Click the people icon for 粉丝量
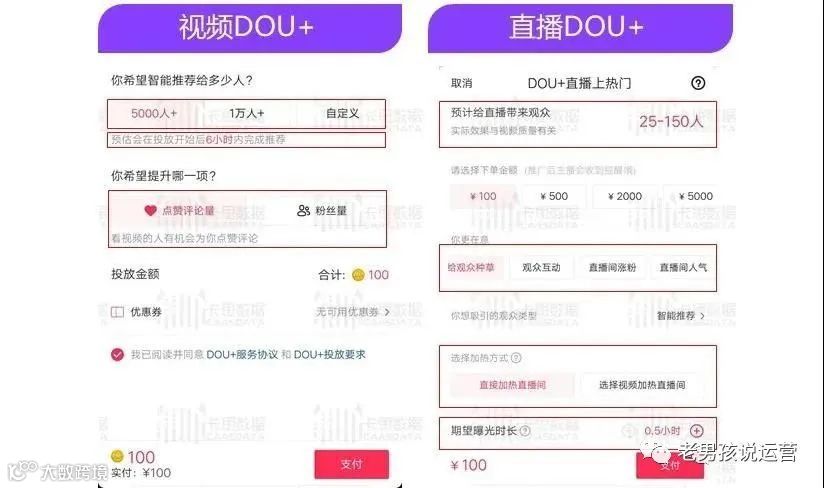Viewport: 824px width, 488px height. coord(303,211)
